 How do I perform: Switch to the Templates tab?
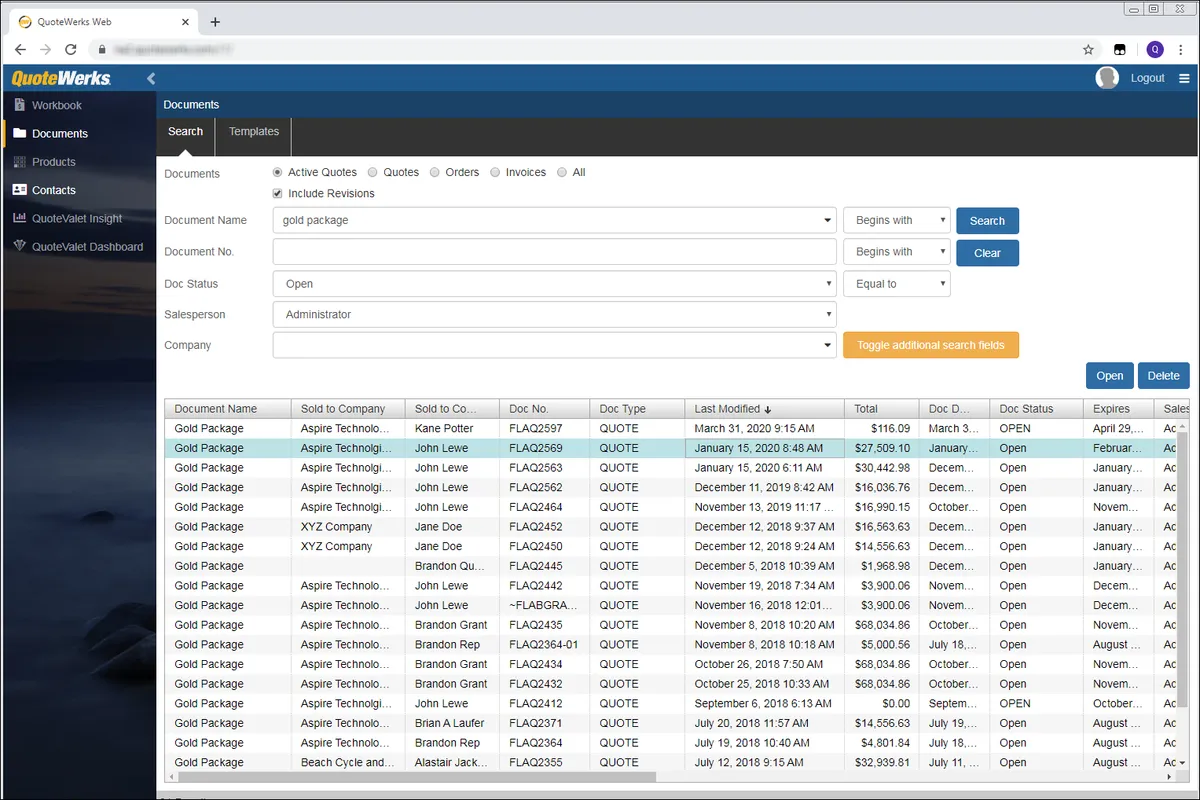click(x=253, y=132)
